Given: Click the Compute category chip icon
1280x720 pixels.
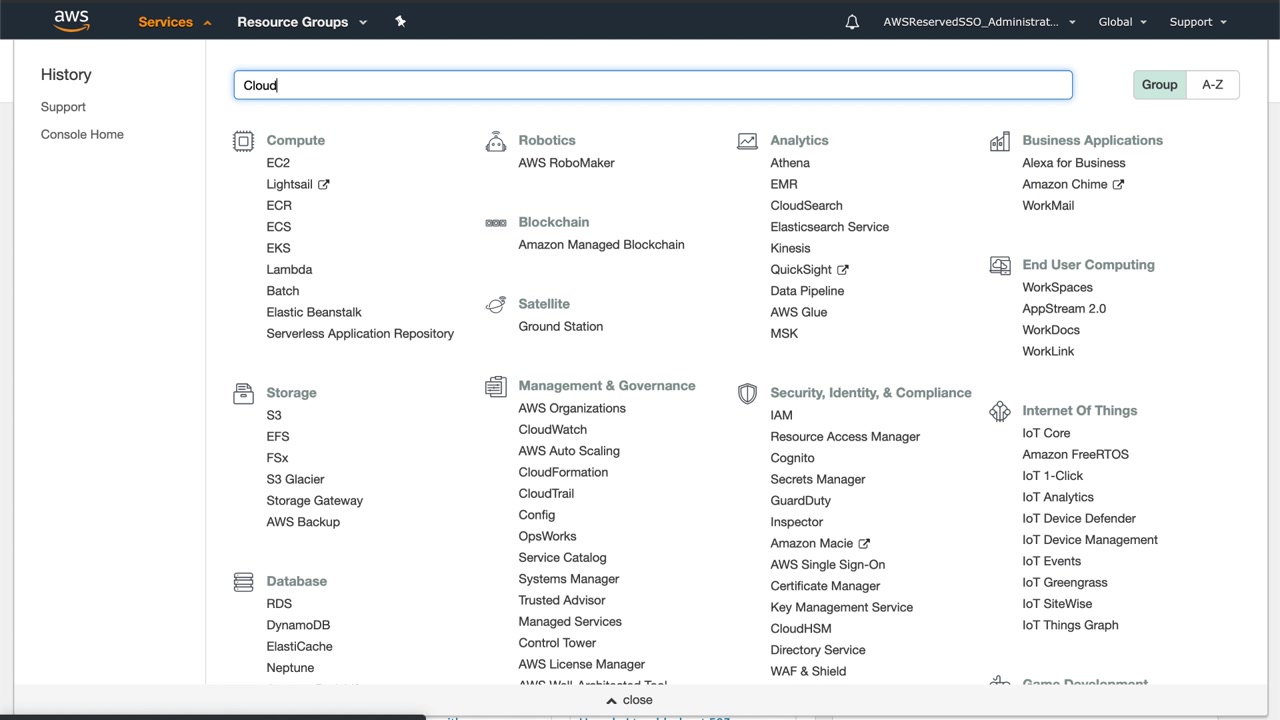Looking at the screenshot, I should (x=243, y=141).
